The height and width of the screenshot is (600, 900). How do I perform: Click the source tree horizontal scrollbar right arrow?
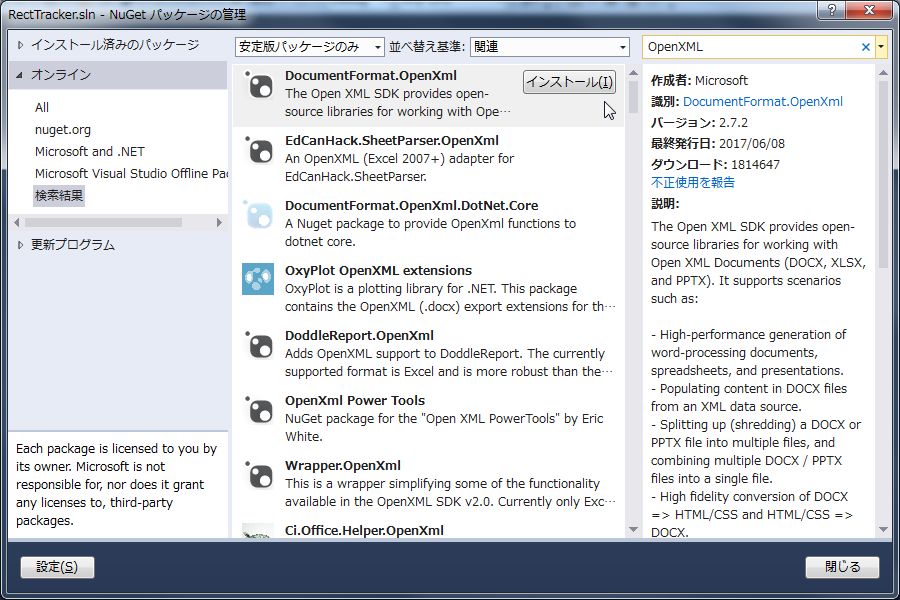[219, 222]
